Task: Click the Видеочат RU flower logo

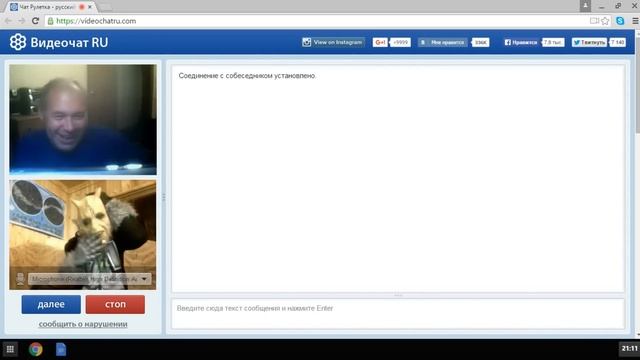Action: tap(18, 42)
